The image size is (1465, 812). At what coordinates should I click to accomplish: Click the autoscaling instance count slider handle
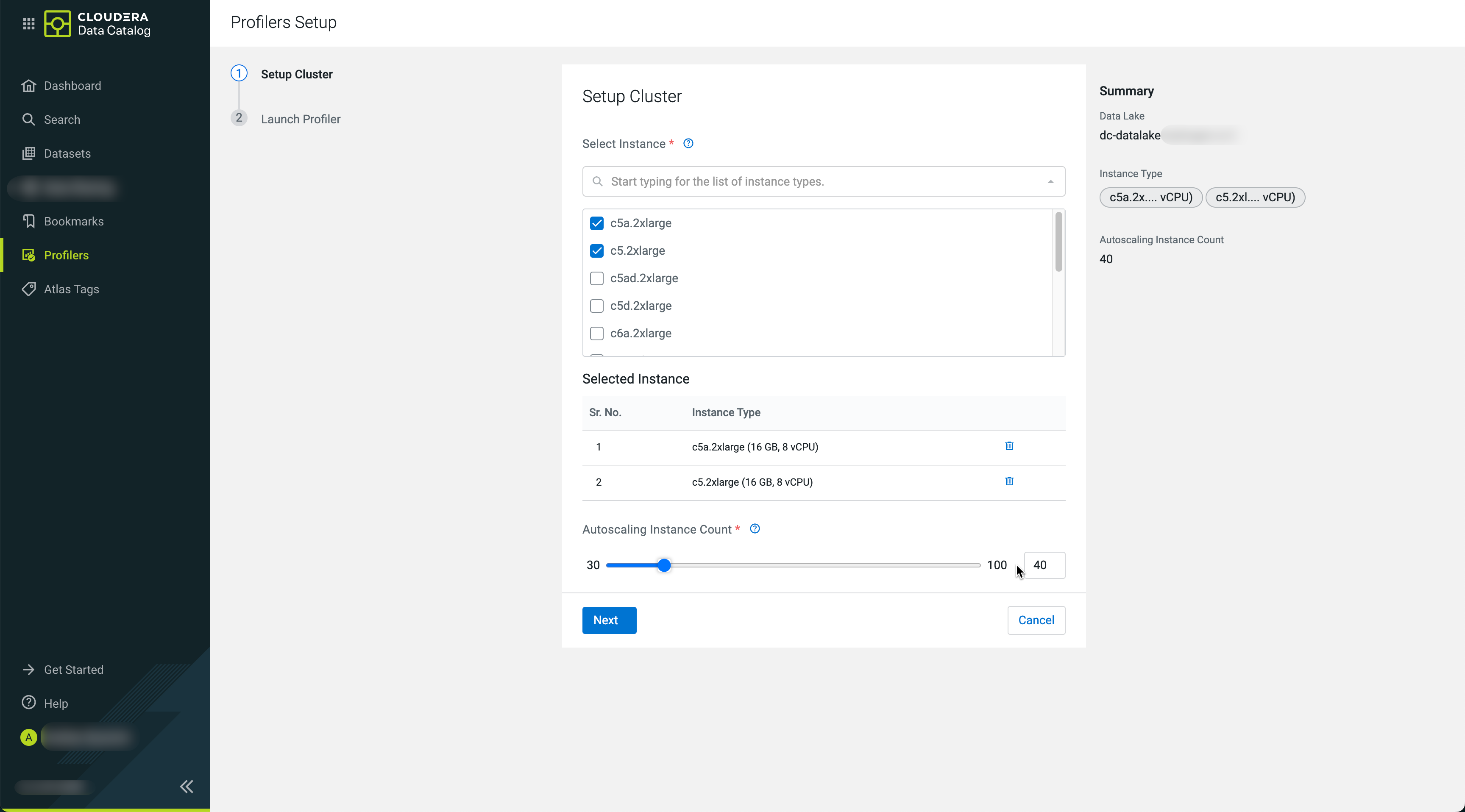(664, 565)
